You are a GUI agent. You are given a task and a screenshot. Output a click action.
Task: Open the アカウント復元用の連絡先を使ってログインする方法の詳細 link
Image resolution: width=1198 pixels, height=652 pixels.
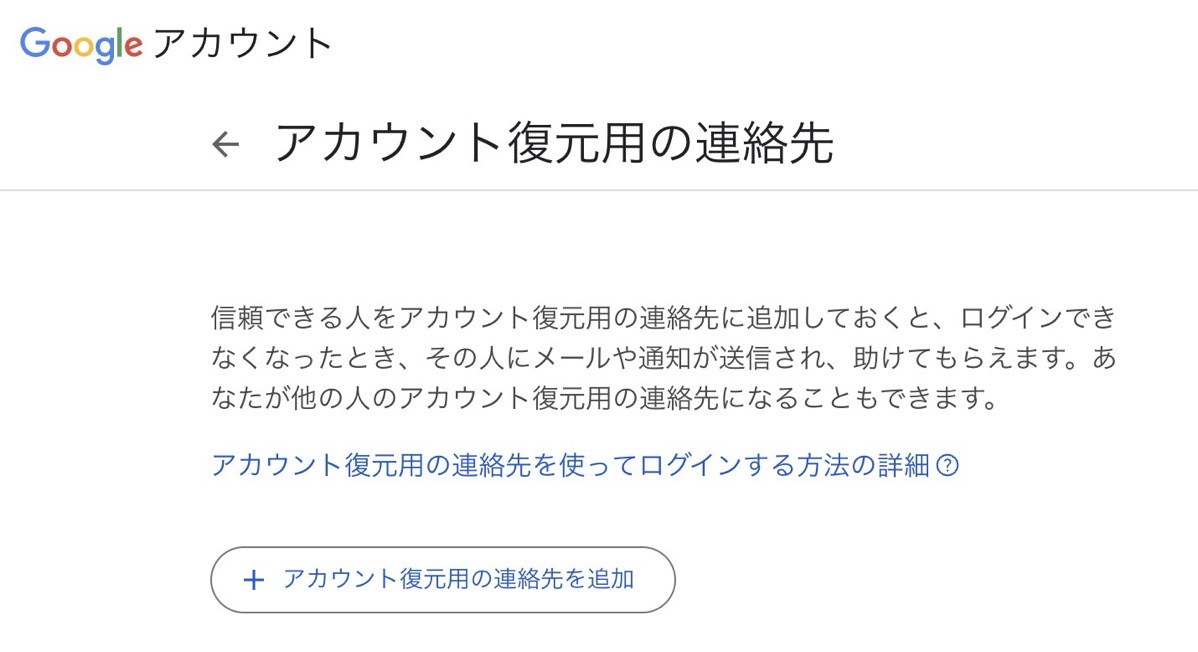[x=570, y=466]
